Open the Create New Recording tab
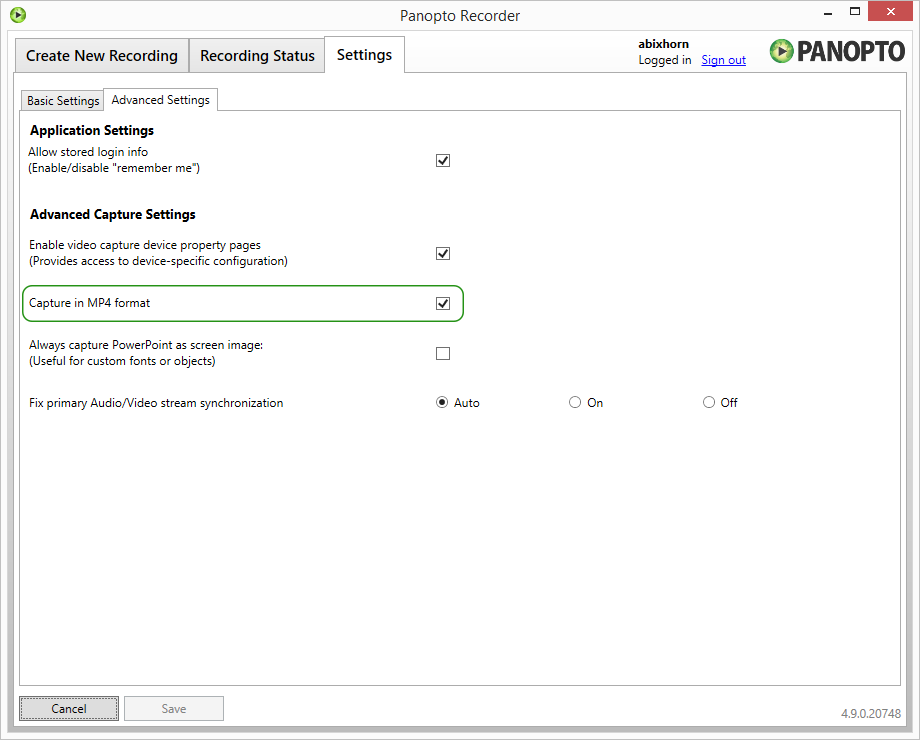 pyautogui.click(x=102, y=56)
